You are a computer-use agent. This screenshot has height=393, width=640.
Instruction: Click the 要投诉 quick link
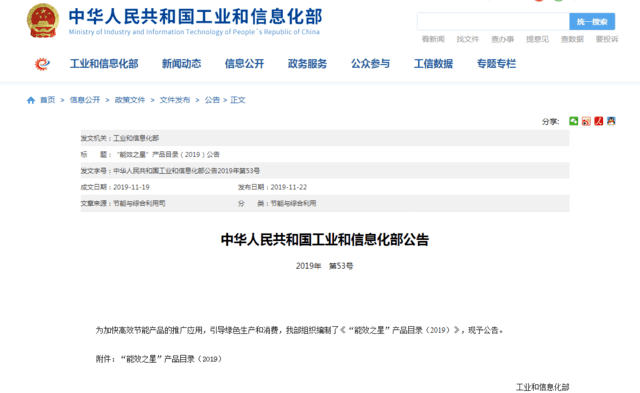[607, 39]
